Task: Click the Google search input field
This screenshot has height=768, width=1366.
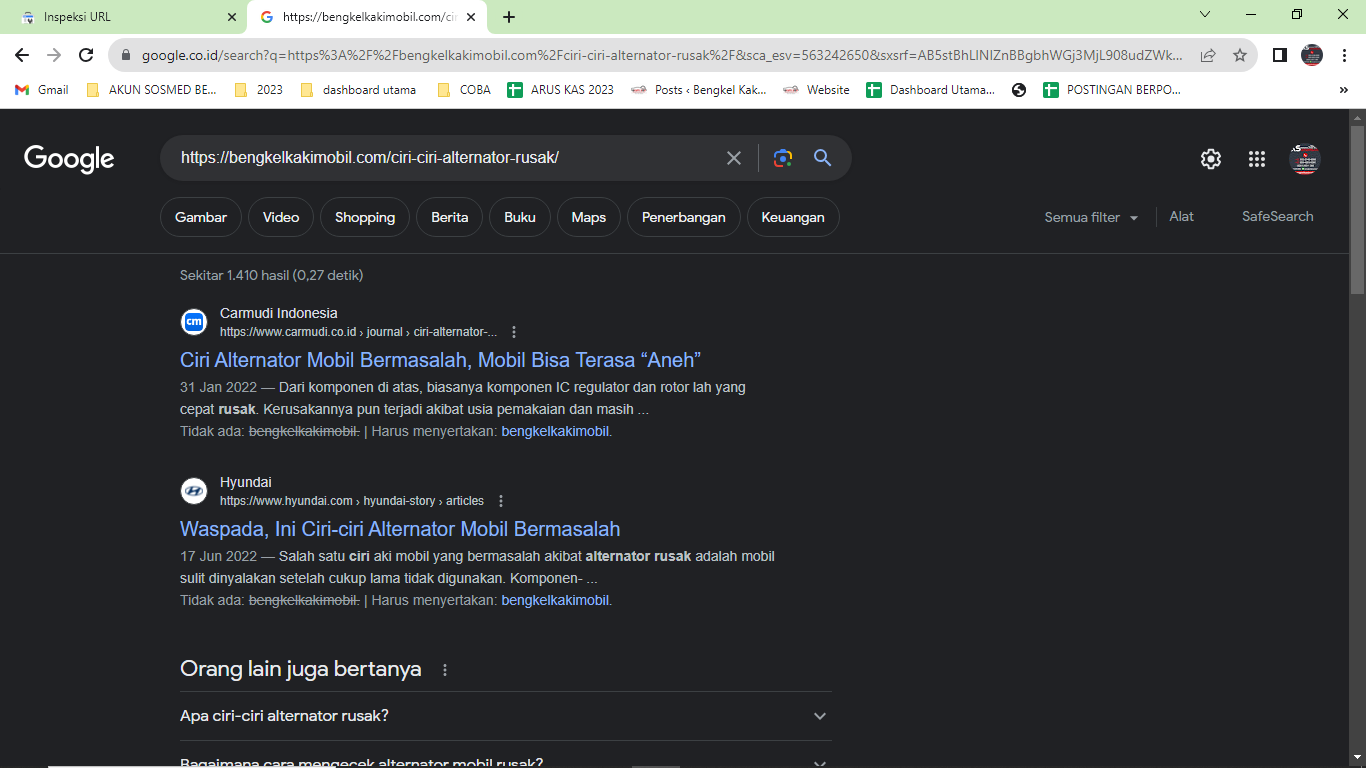Action: (445, 158)
